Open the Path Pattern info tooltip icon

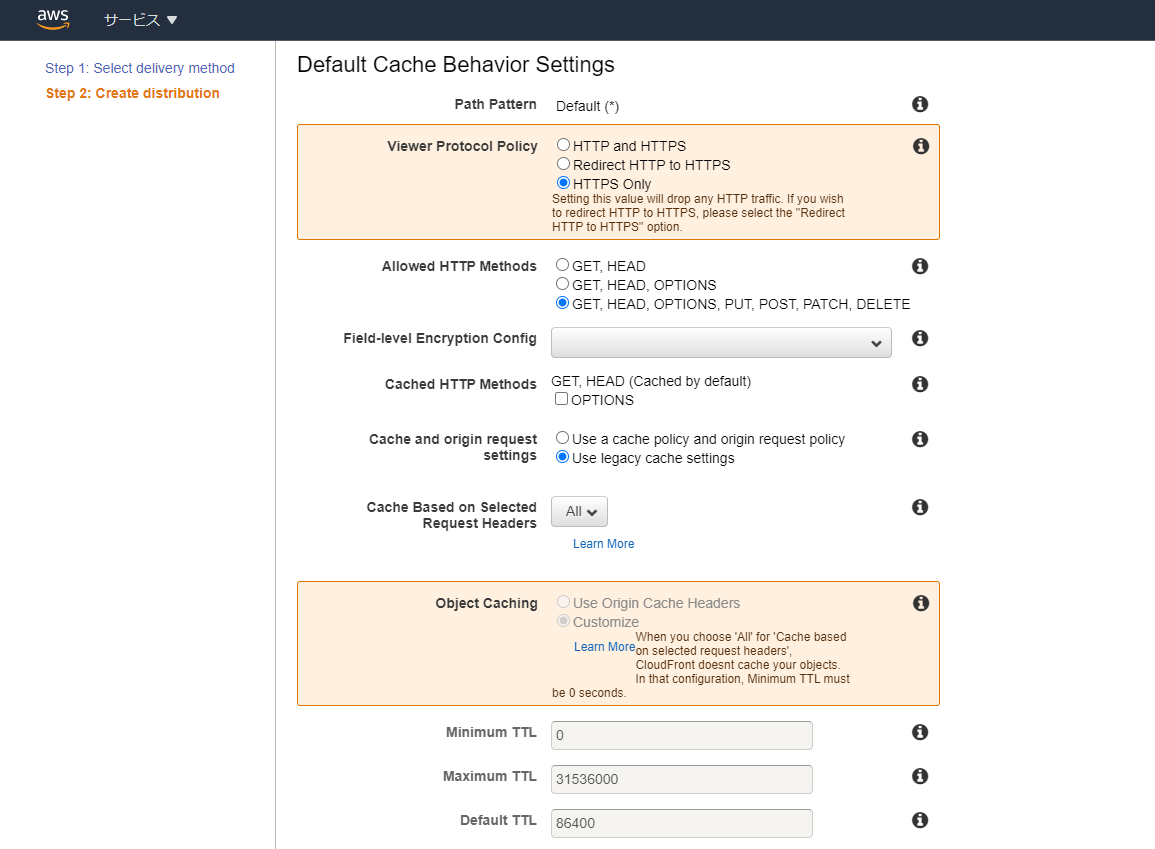tap(920, 104)
